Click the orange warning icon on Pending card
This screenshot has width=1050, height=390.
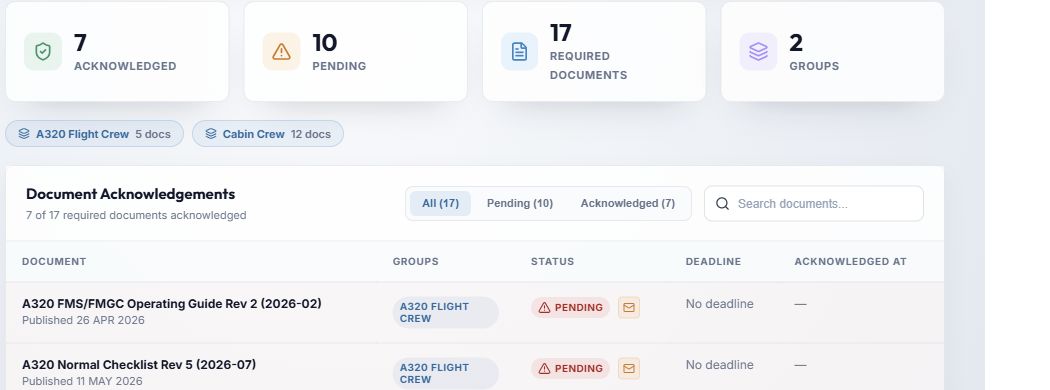281,52
